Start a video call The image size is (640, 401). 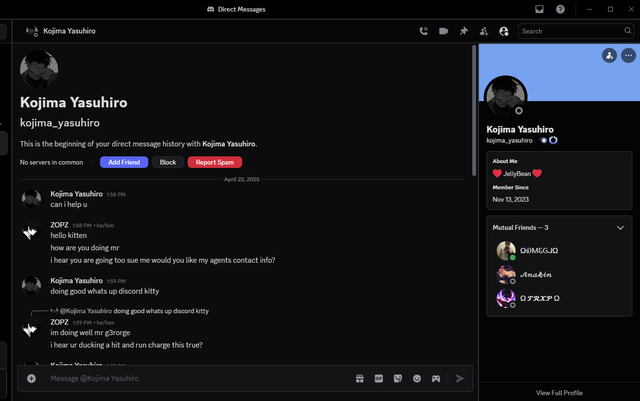tap(444, 31)
